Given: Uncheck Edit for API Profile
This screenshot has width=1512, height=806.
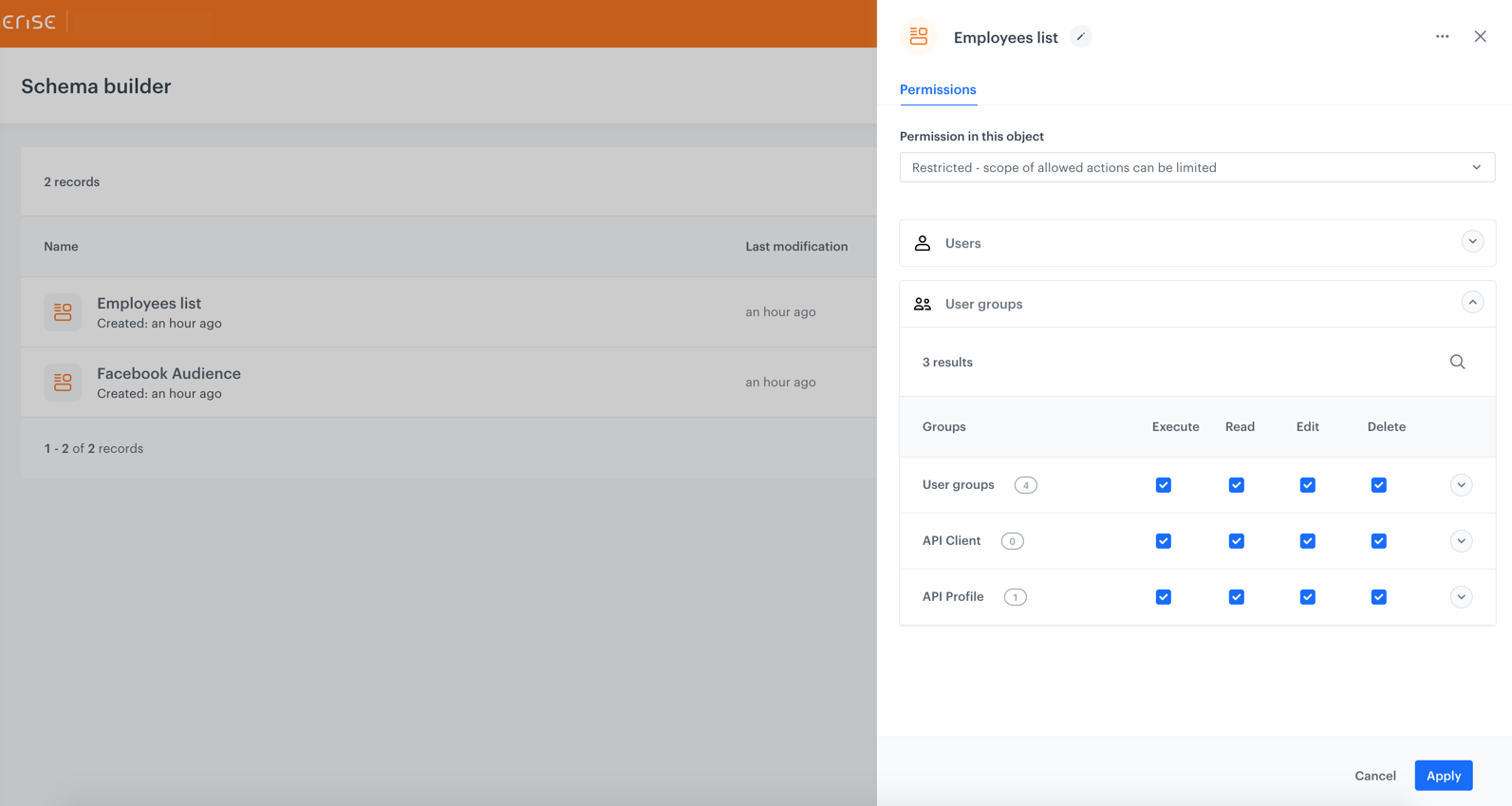Looking at the screenshot, I should pos(1307,597).
